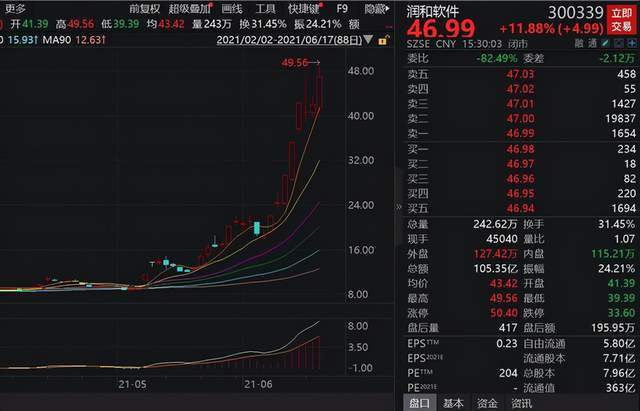Click 盘后额 value 195.95万

coord(613,328)
